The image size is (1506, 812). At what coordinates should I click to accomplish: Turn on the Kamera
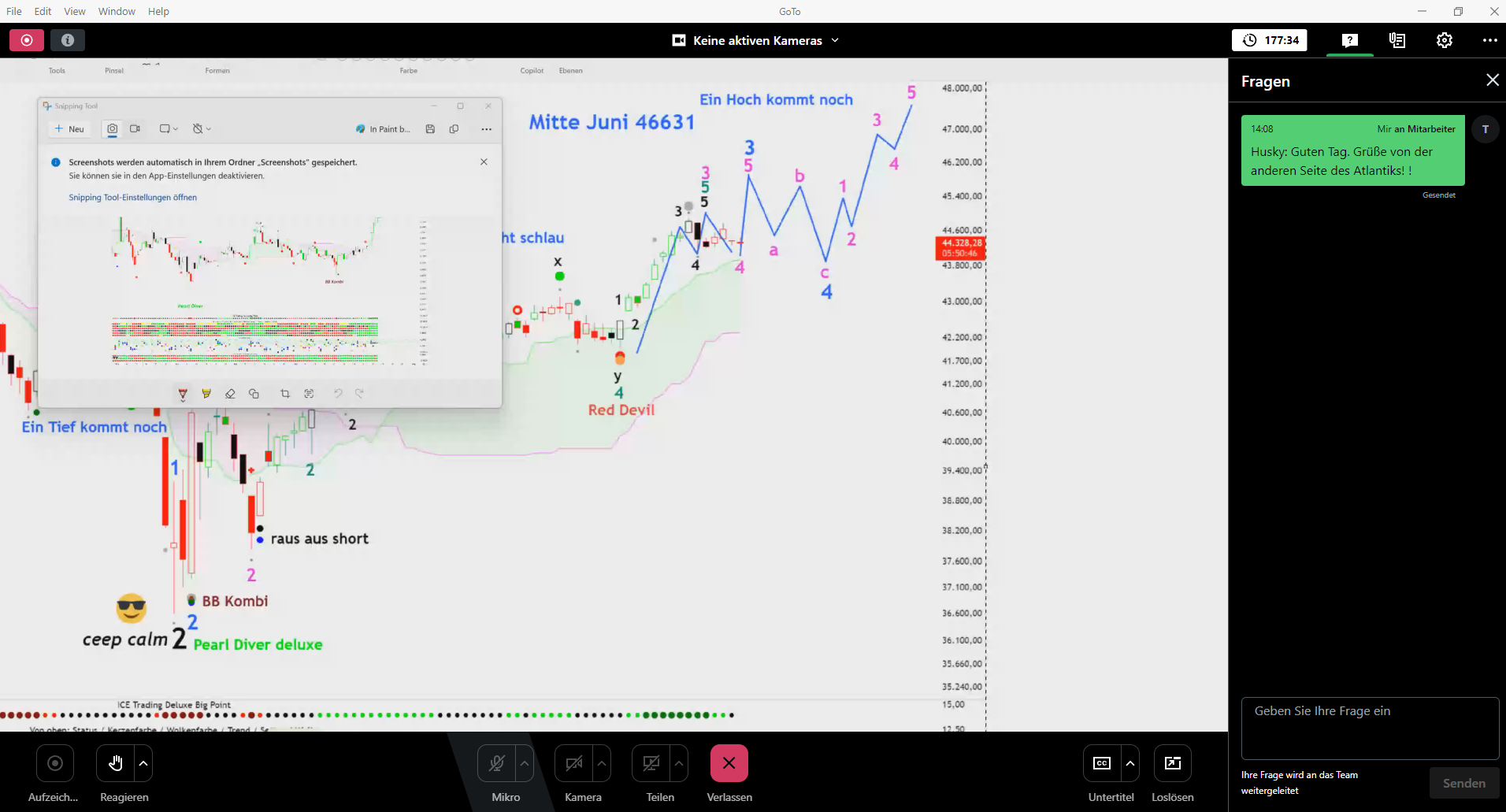coord(573,763)
